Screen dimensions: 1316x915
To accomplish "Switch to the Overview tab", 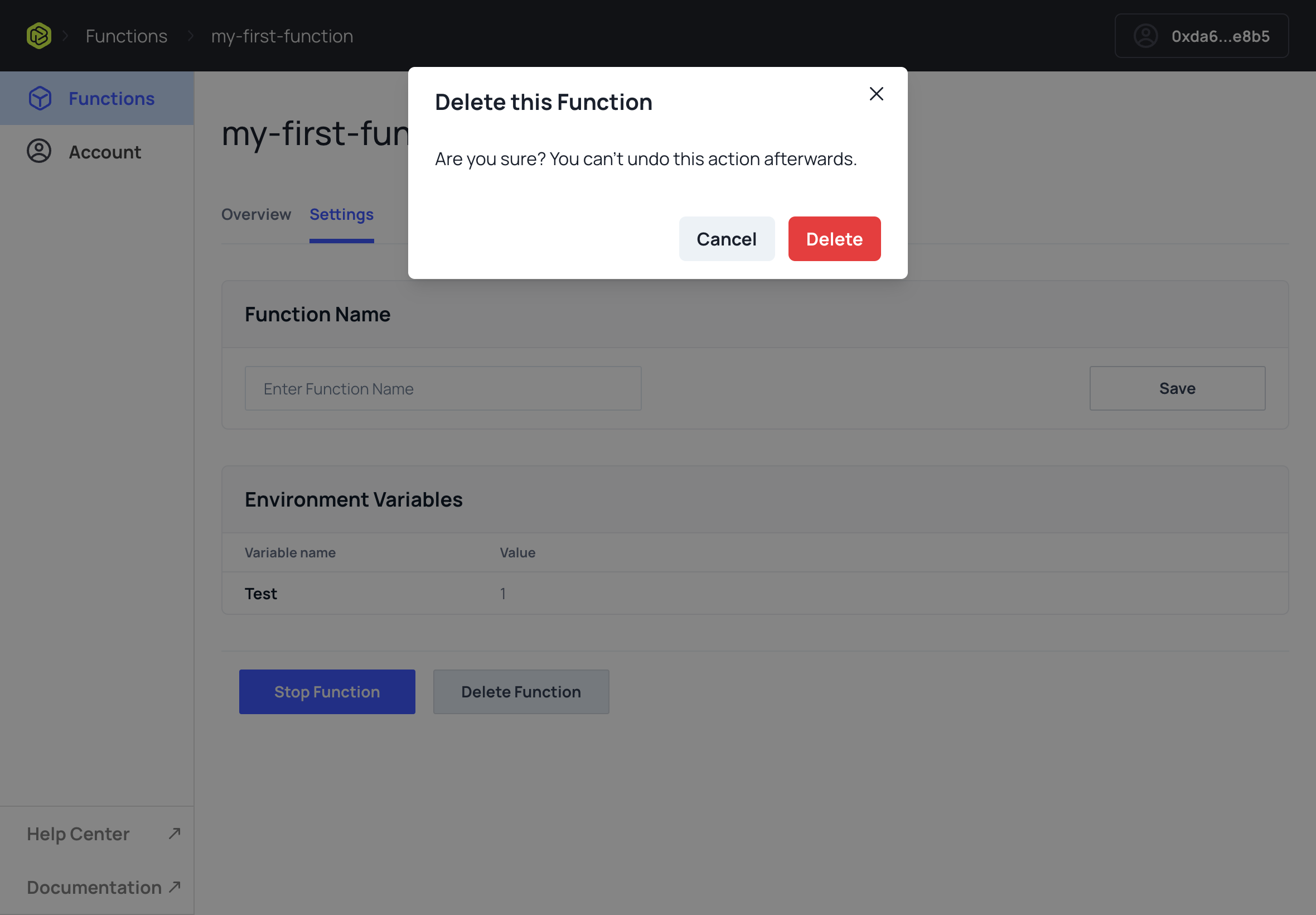I will (256, 214).
